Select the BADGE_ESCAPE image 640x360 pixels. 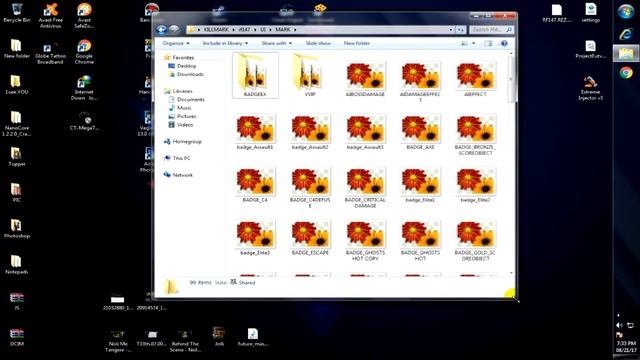click(310, 238)
